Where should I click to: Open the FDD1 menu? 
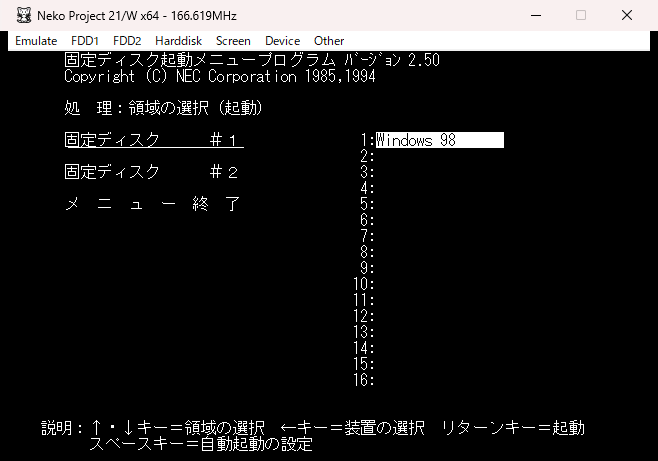coord(85,41)
